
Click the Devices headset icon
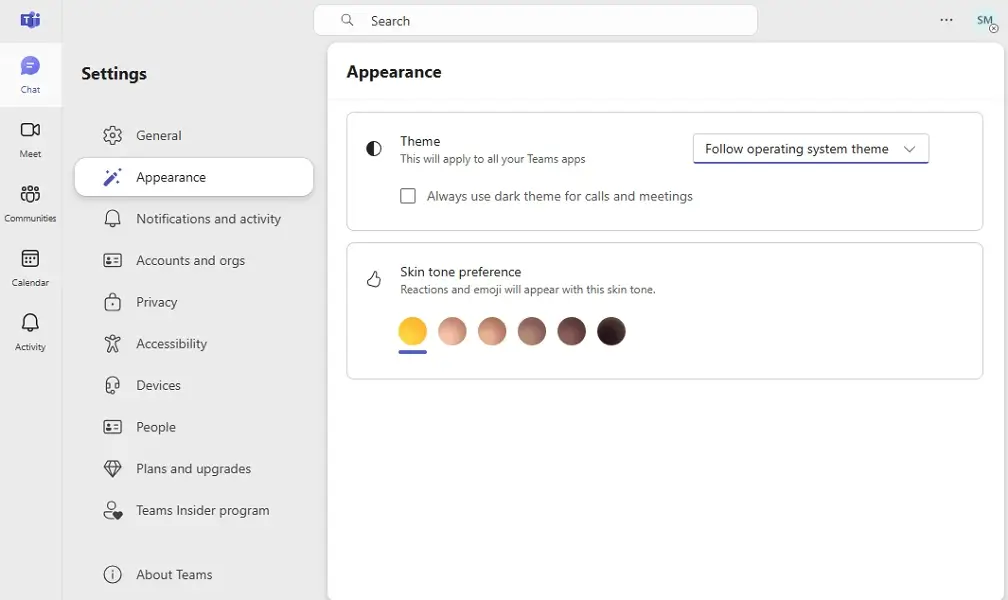(112, 385)
